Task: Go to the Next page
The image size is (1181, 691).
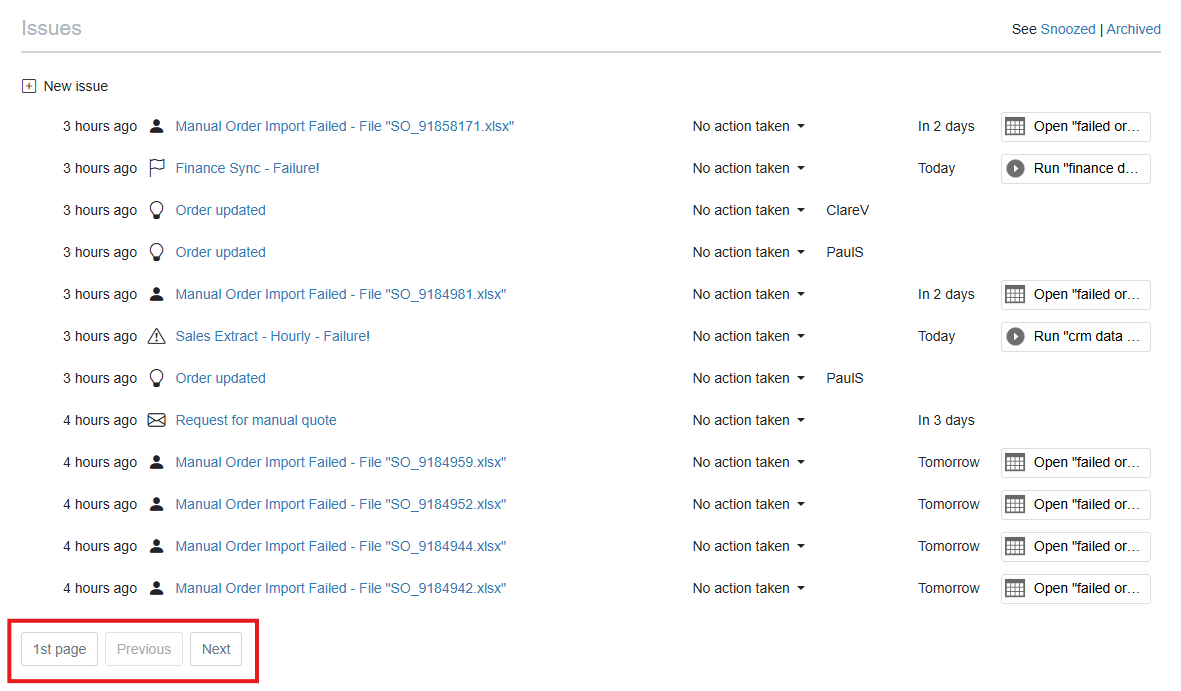Action: point(216,649)
